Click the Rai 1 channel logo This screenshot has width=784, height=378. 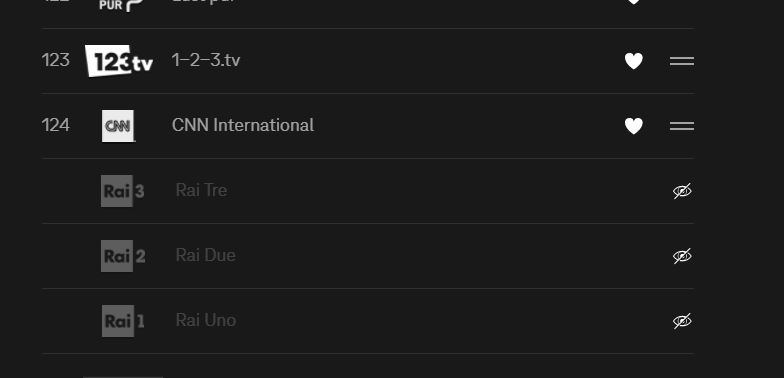pos(123,321)
